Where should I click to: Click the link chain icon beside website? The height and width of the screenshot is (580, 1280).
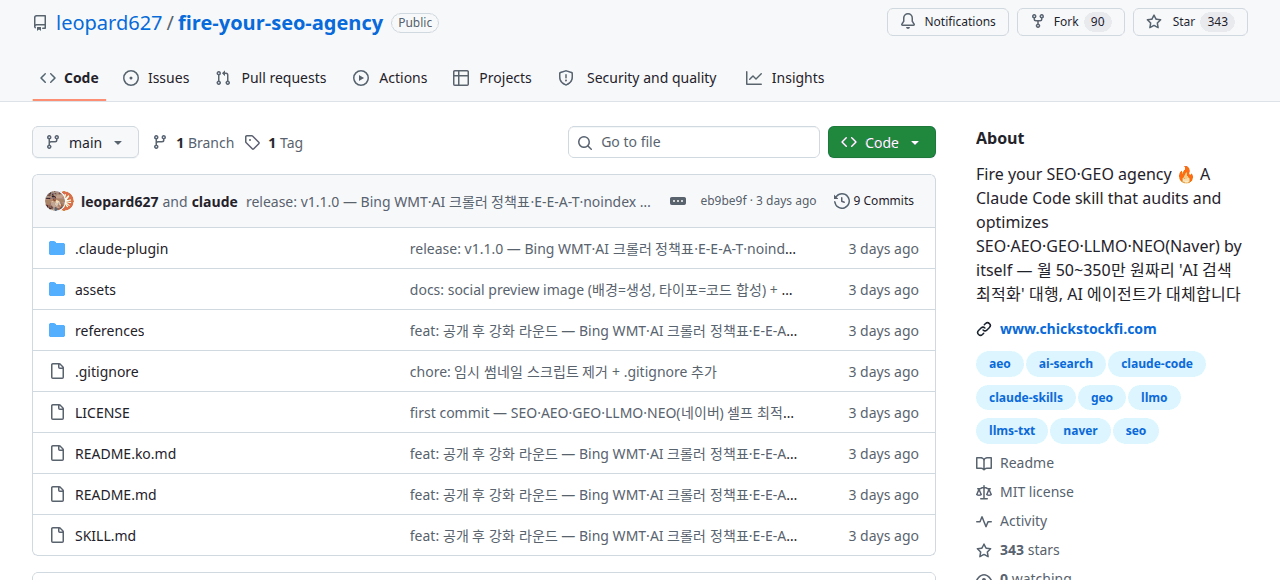984,329
